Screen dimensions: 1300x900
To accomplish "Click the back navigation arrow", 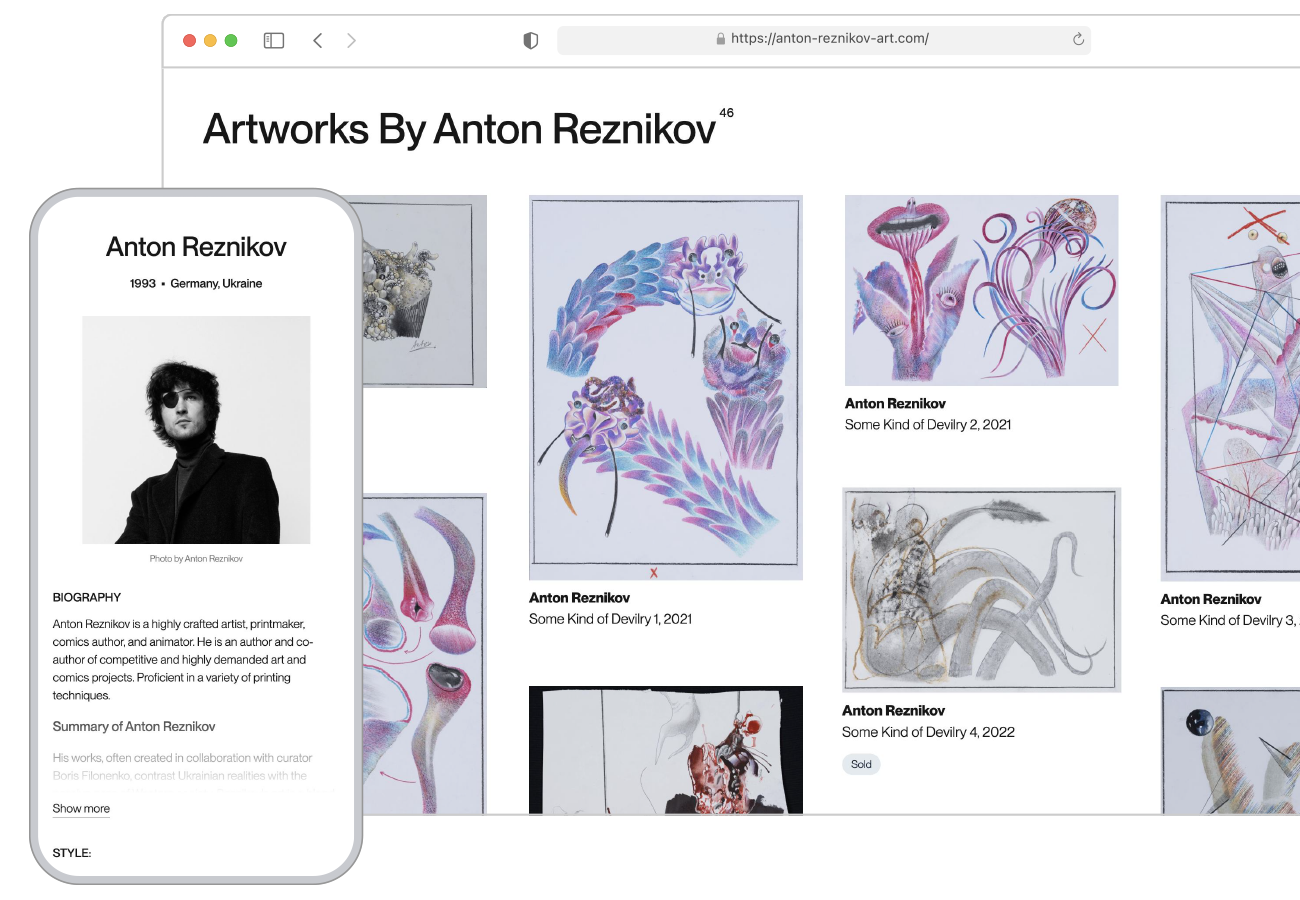I will pos(318,40).
